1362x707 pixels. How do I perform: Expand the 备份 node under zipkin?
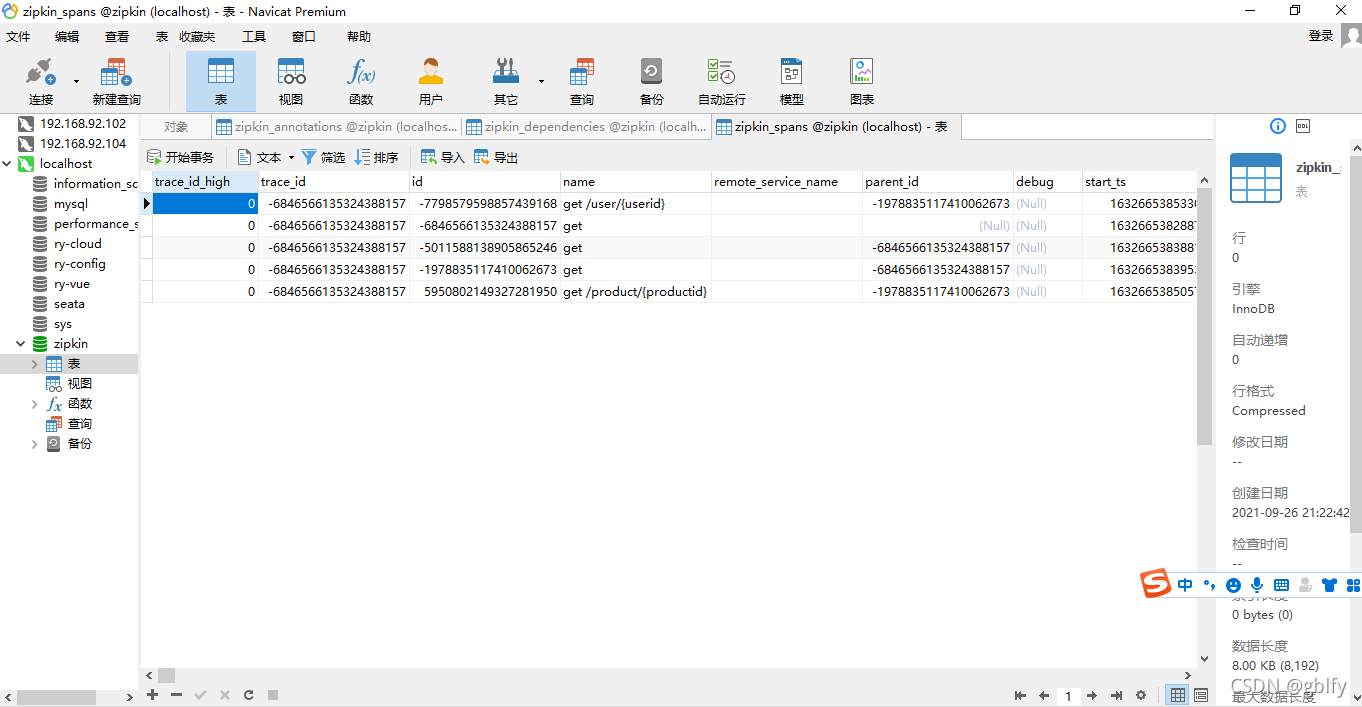click(x=35, y=444)
